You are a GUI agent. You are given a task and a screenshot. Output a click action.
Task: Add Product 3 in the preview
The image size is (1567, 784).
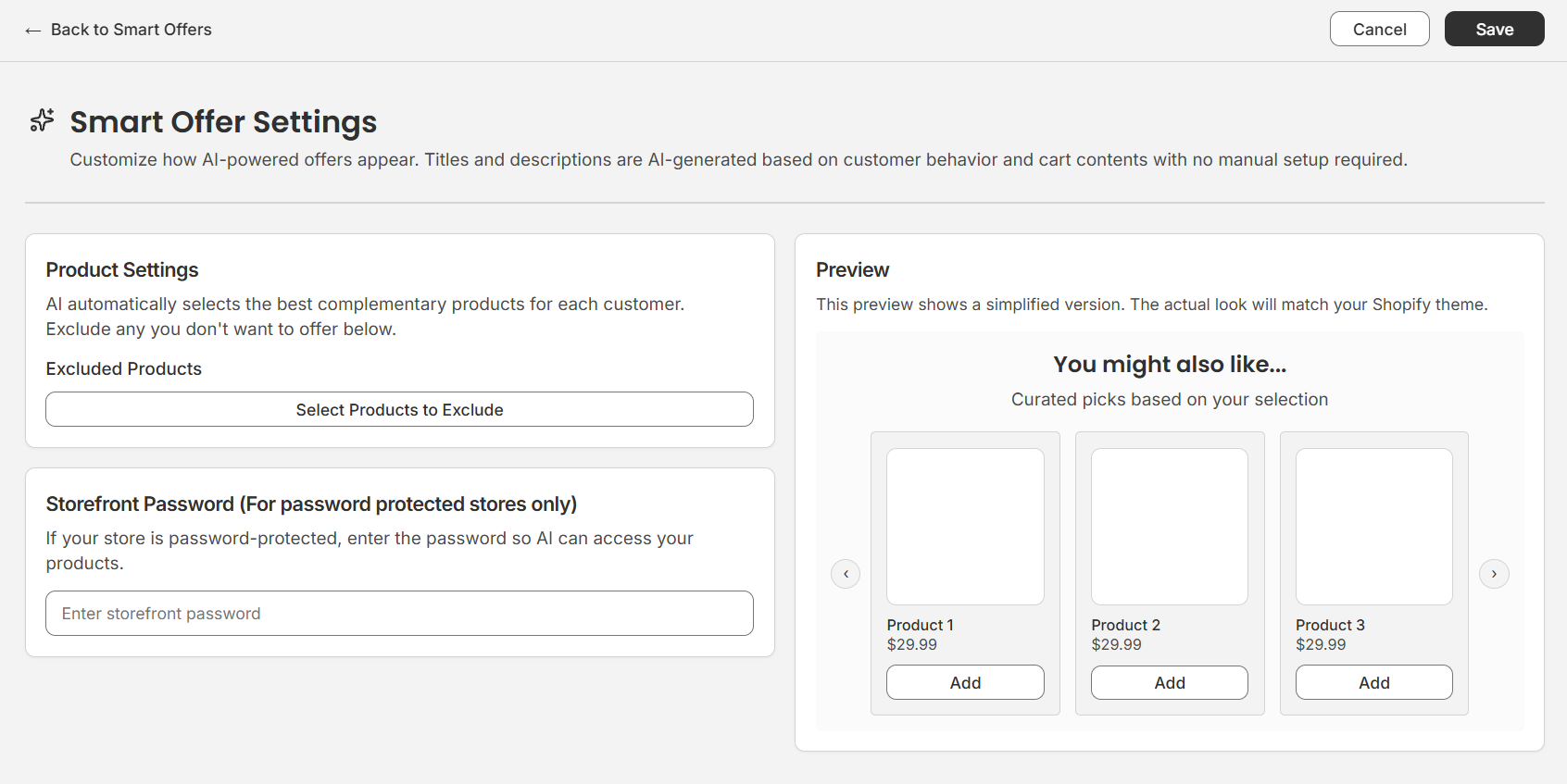click(x=1374, y=682)
